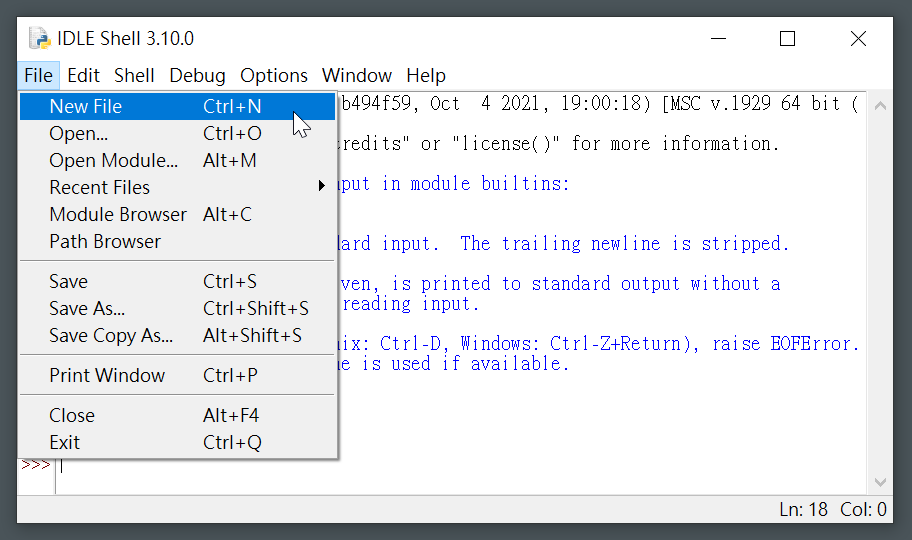
Task: Choose Exit from the File menu
Action: click(x=177, y=442)
